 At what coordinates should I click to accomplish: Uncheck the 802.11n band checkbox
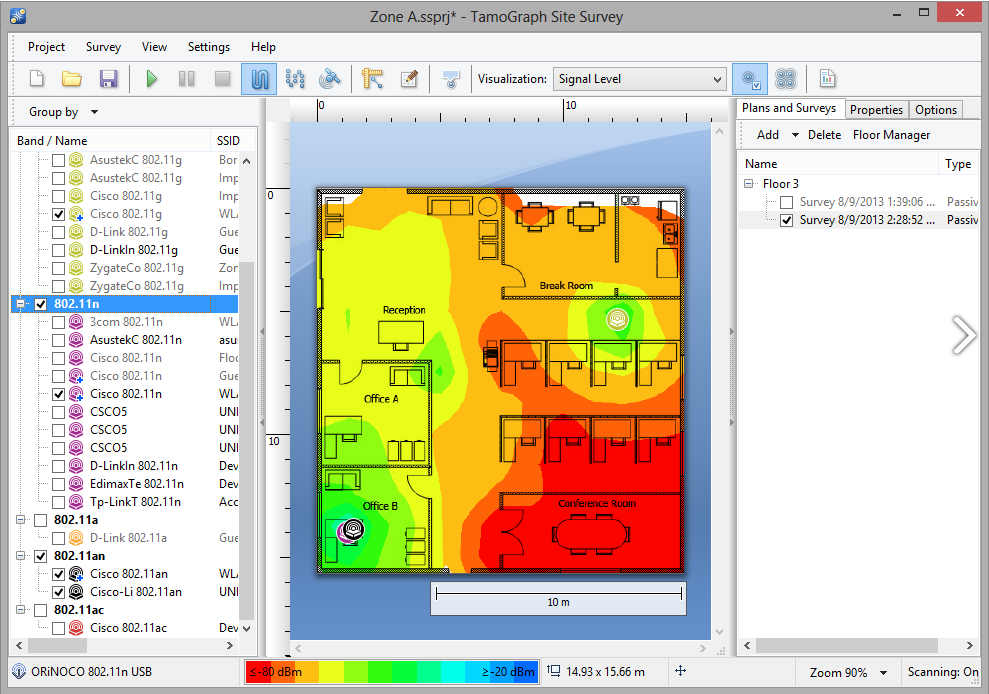pos(41,304)
